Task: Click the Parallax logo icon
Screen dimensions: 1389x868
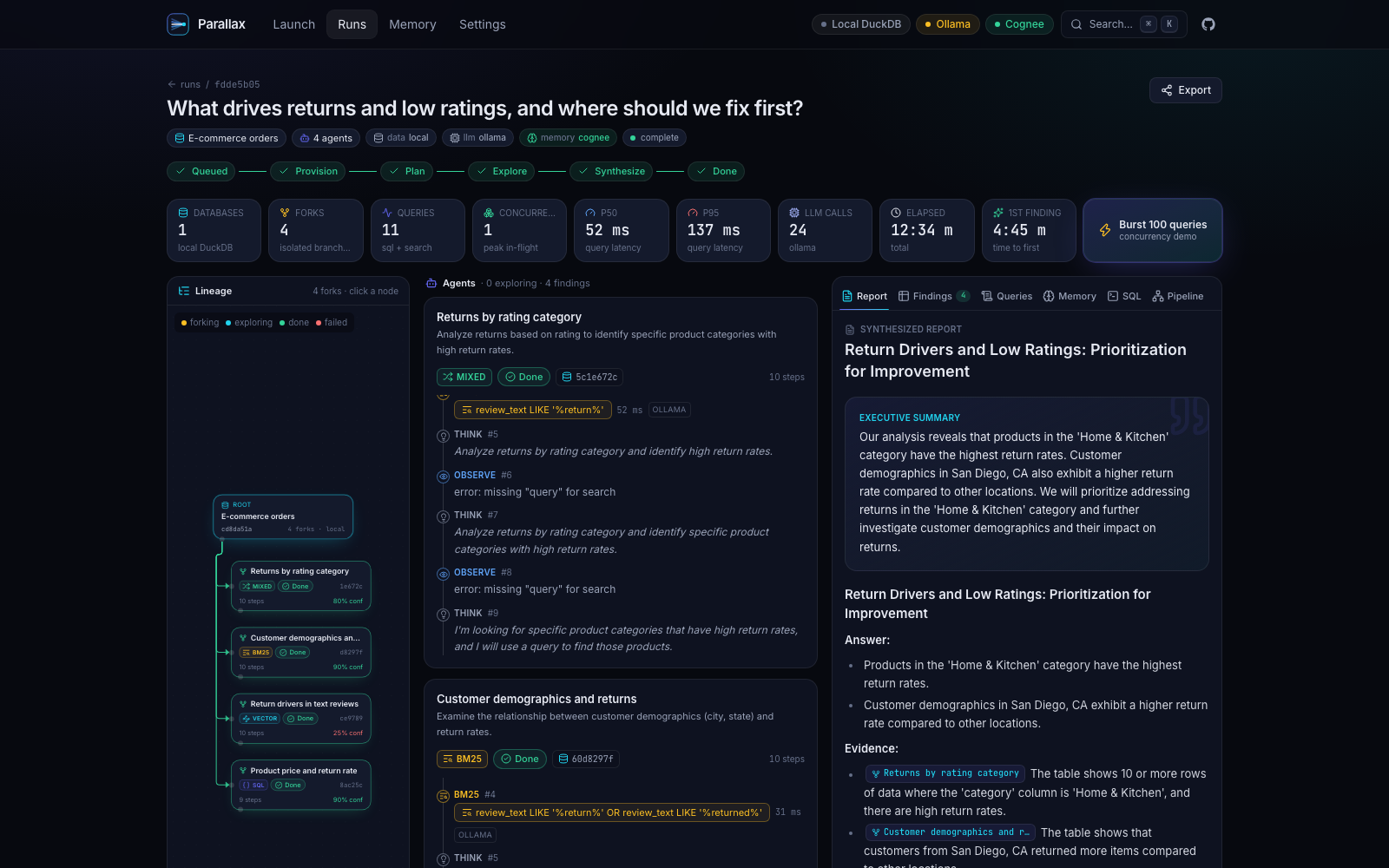Action: tap(178, 24)
